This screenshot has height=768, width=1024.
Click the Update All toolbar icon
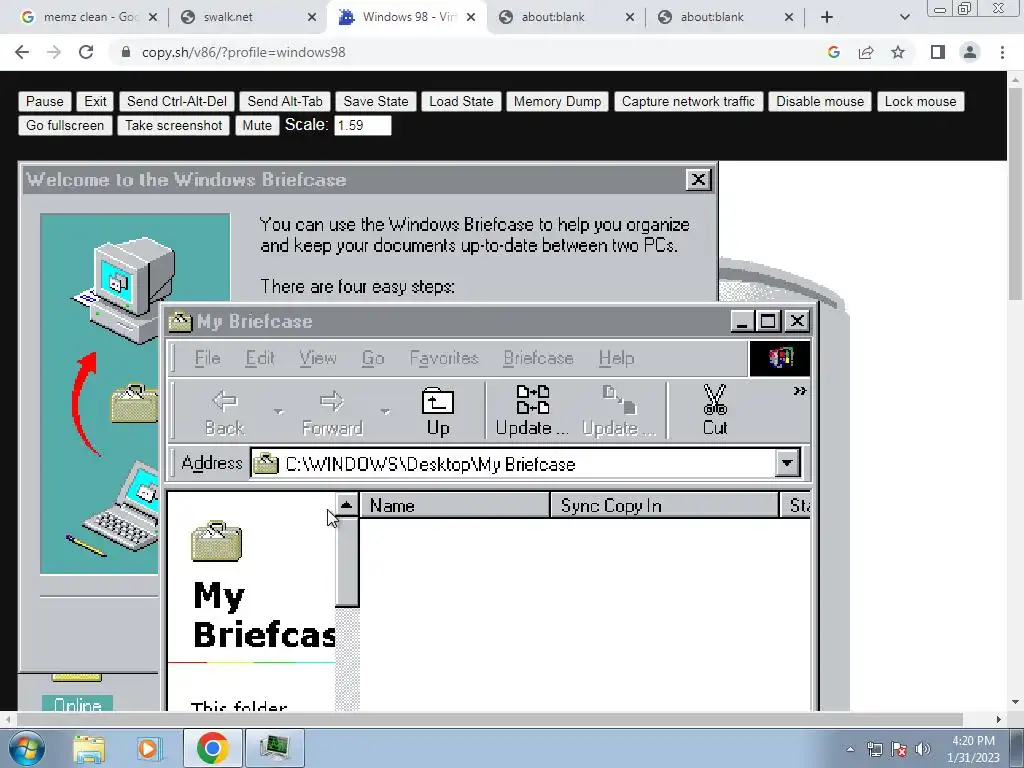(532, 410)
